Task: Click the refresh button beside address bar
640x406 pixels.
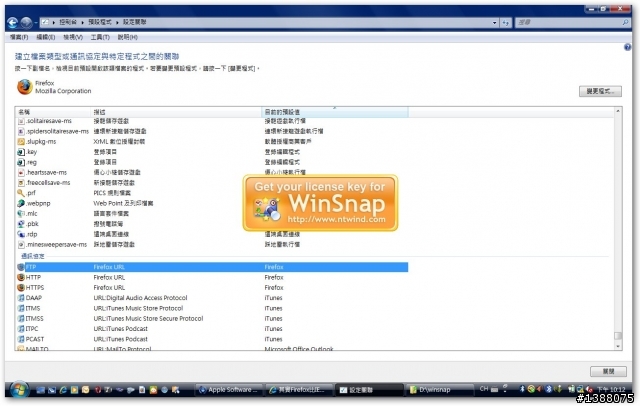Action: click(506, 22)
